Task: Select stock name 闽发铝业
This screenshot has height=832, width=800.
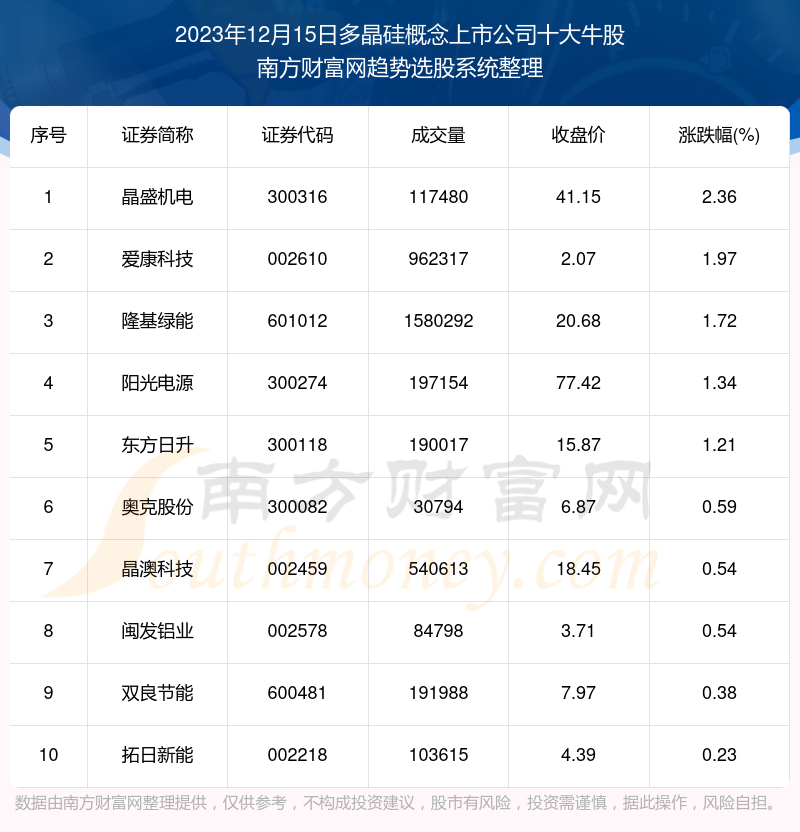Action: [157, 631]
